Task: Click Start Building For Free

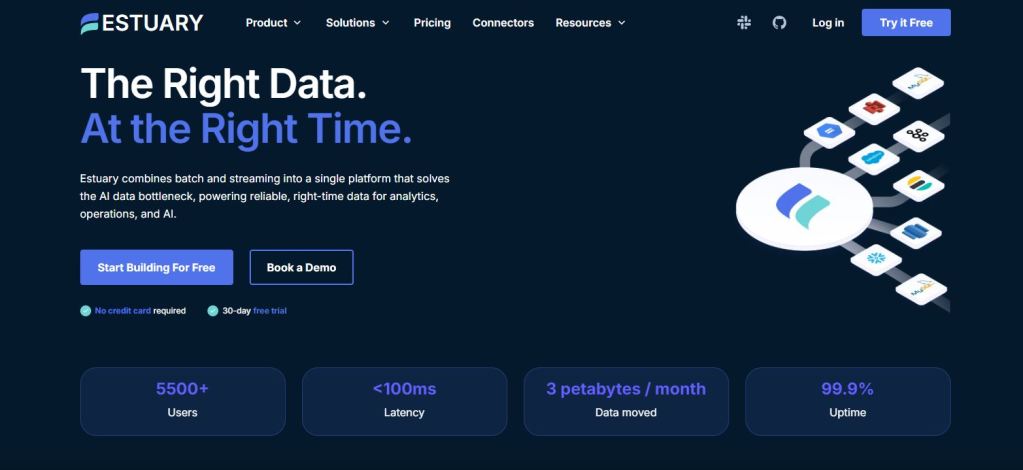Action: click(x=157, y=268)
